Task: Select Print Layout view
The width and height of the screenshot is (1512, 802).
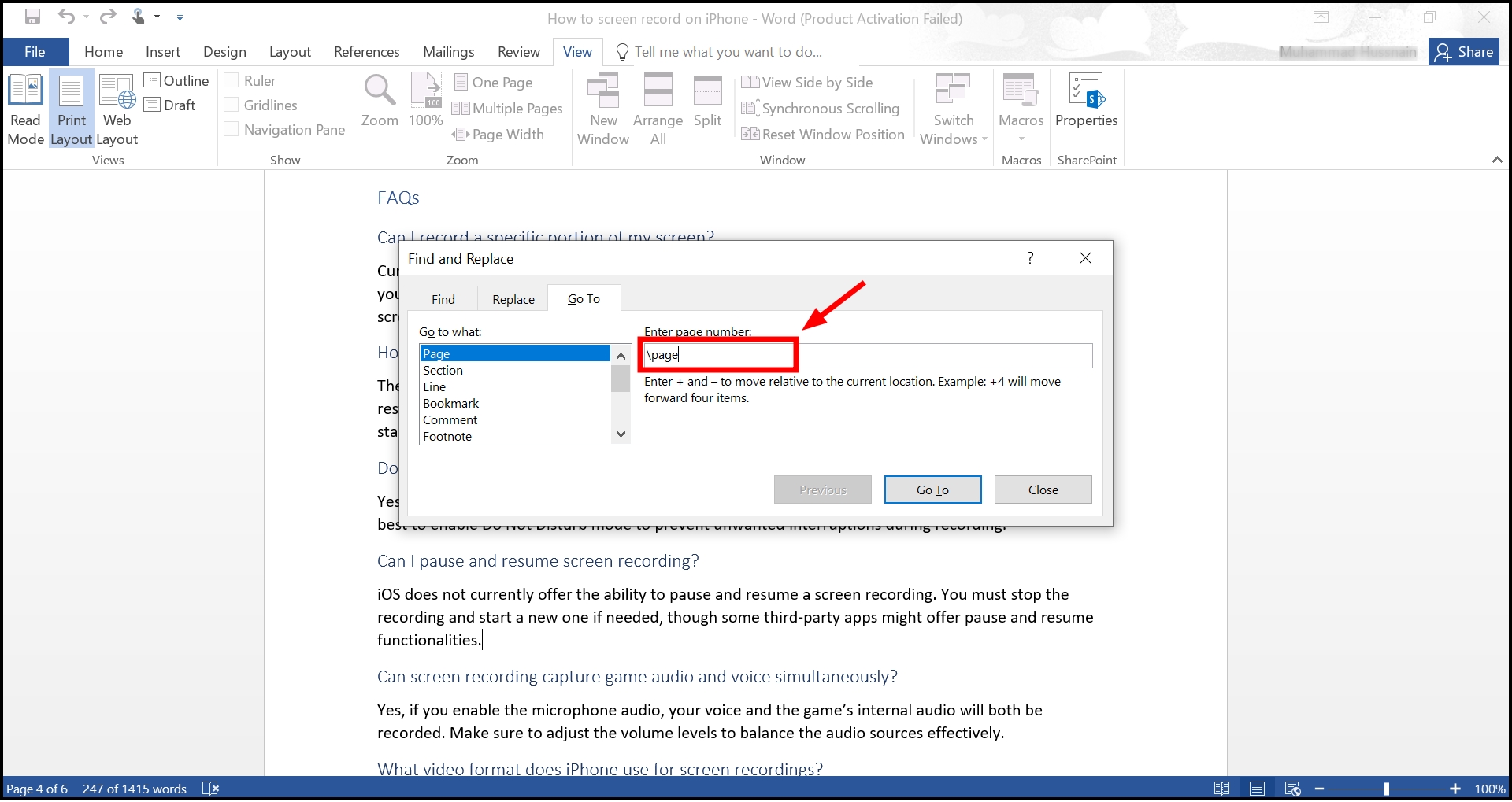Action: click(x=72, y=110)
